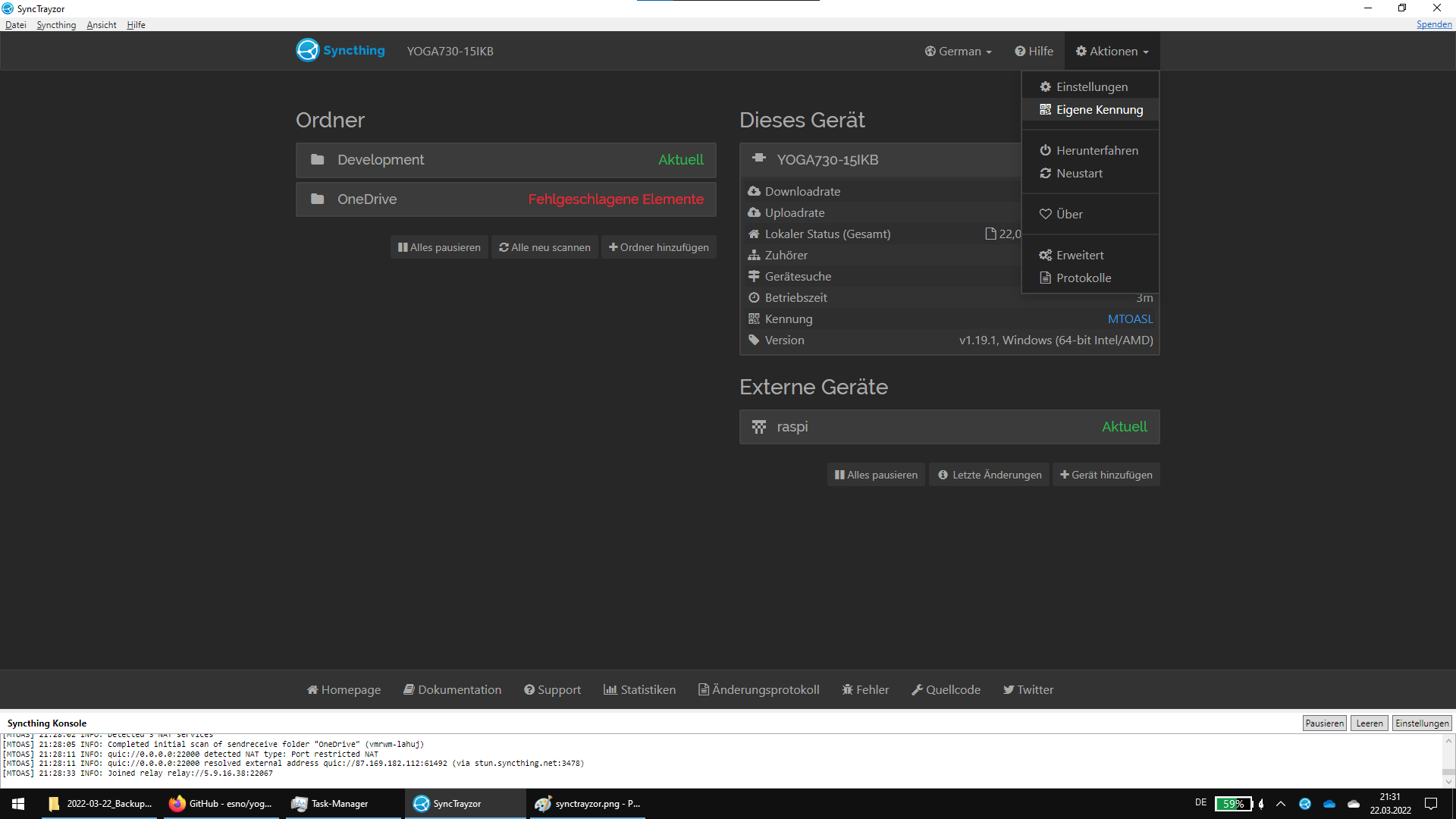Open the Statistiken footer link
Viewport: 1456px width, 819px height.
coord(639,689)
